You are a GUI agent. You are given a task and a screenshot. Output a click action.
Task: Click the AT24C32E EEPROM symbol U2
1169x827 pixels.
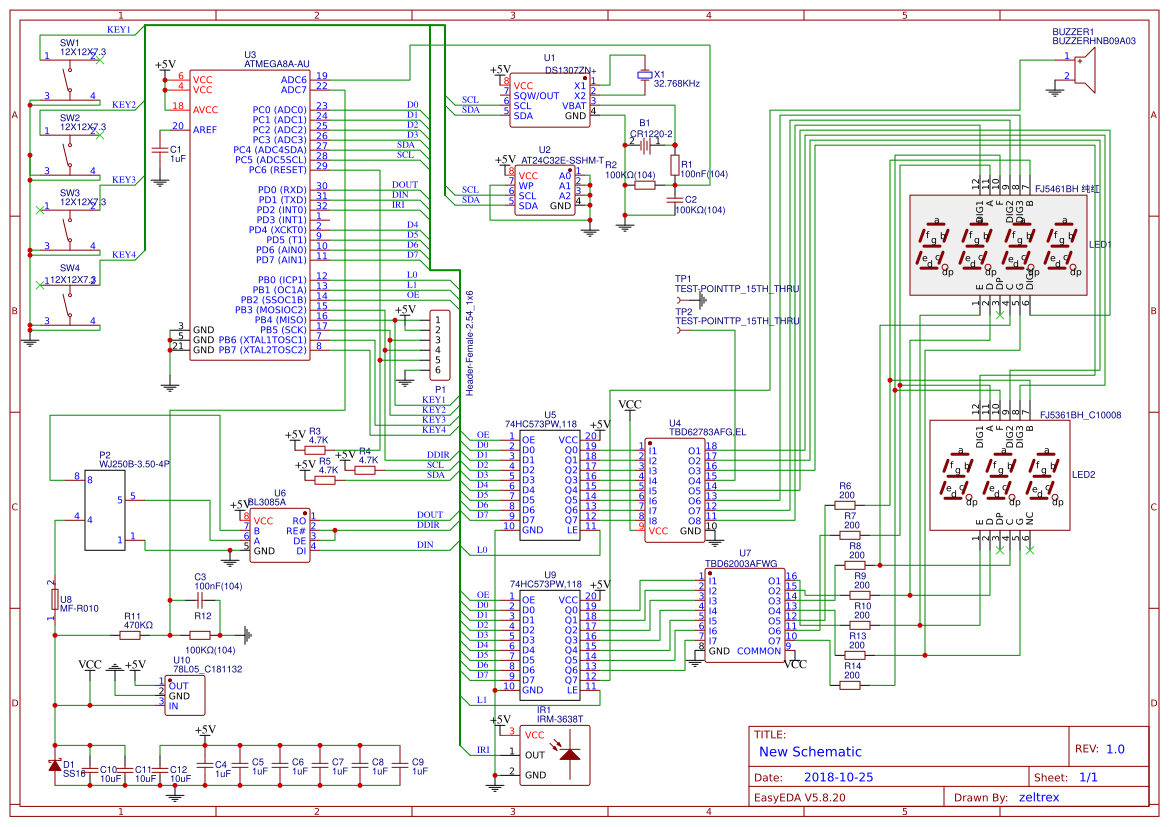tap(545, 190)
